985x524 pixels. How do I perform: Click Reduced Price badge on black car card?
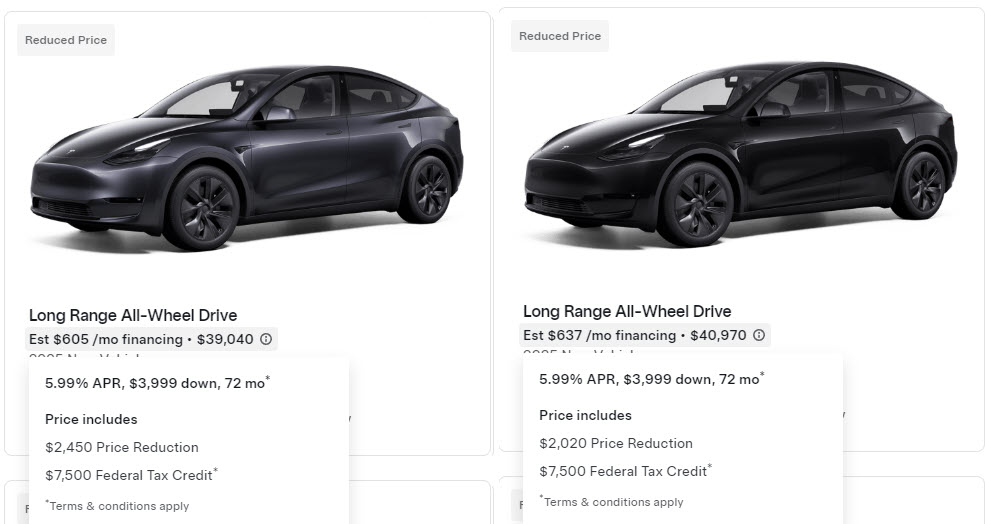pos(560,36)
